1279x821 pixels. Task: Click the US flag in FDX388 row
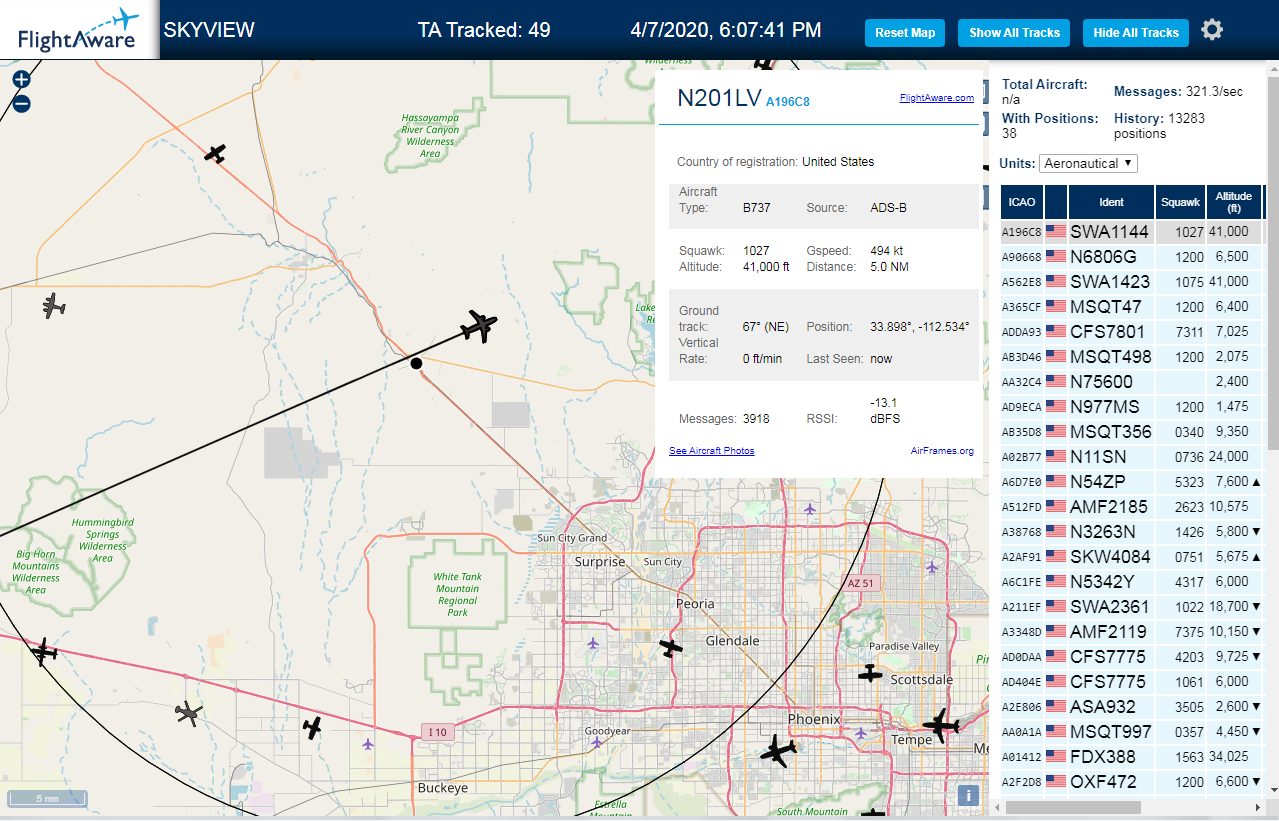pos(1056,756)
